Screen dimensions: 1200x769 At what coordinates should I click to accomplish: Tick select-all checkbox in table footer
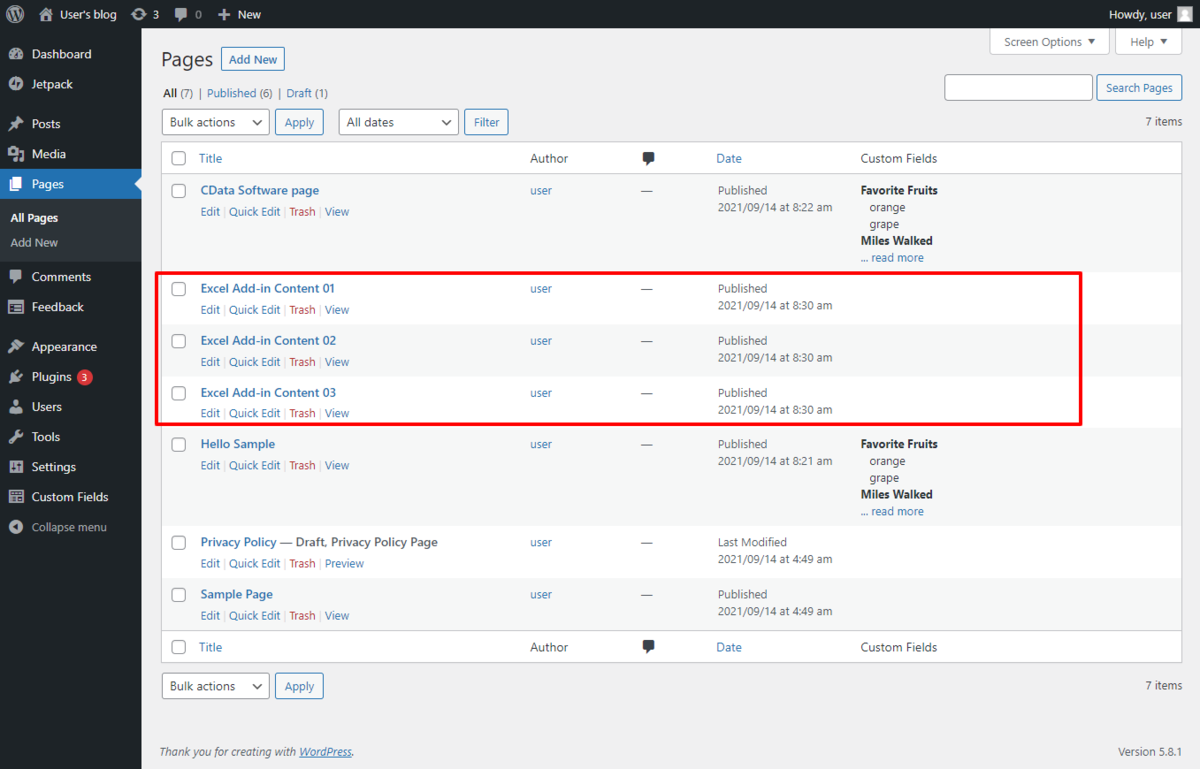point(178,647)
